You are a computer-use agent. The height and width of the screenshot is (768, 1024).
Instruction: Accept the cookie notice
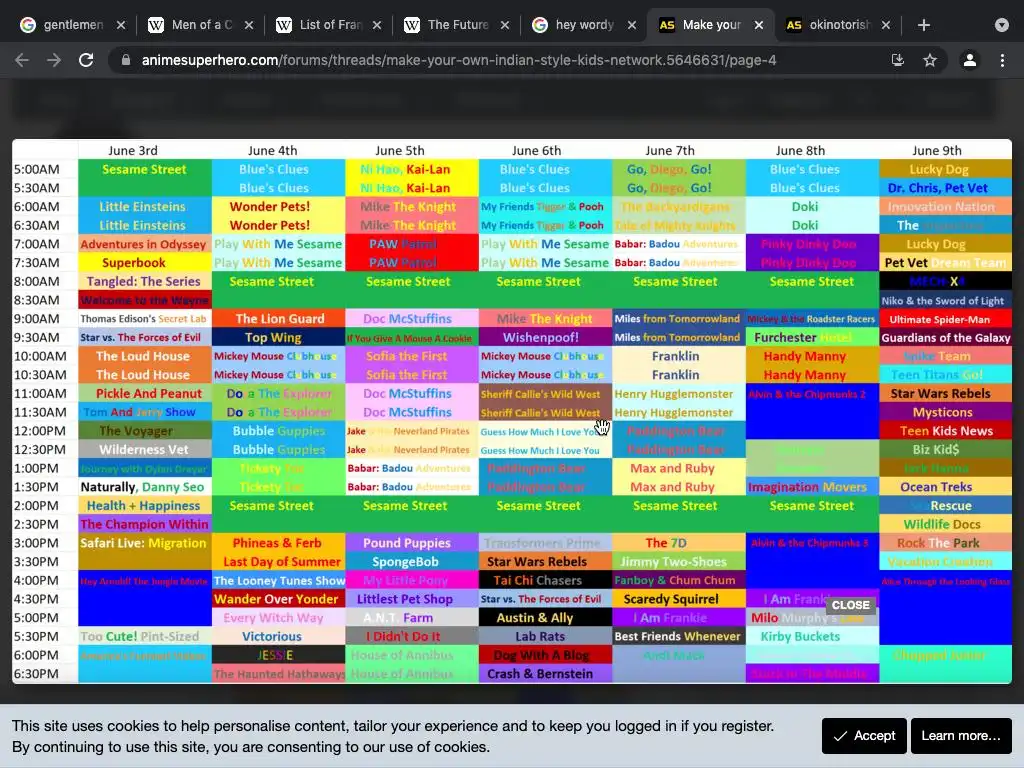click(x=864, y=735)
